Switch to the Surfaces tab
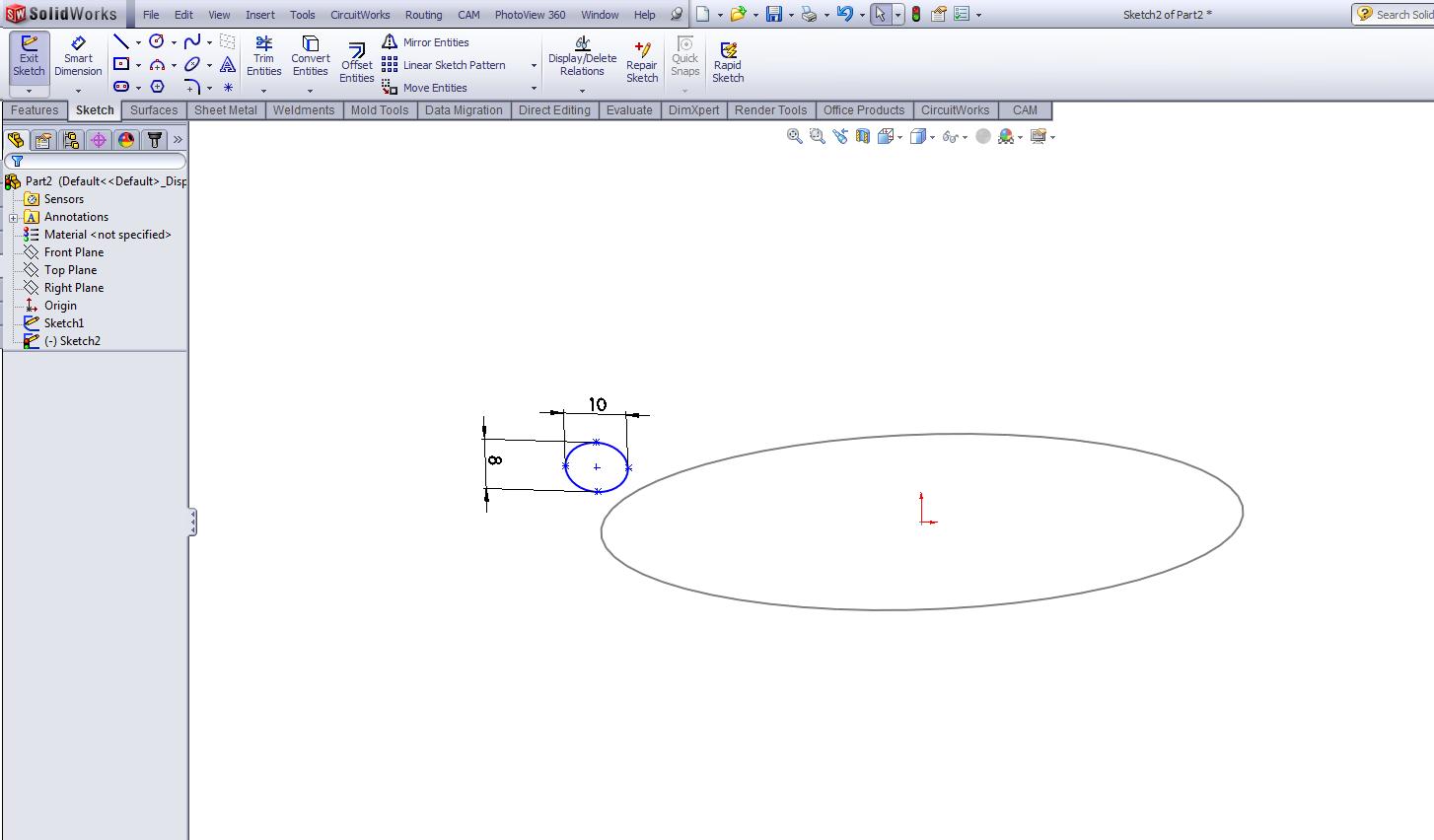The width and height of the screenshot is (1434, 840). click(154, 110)
